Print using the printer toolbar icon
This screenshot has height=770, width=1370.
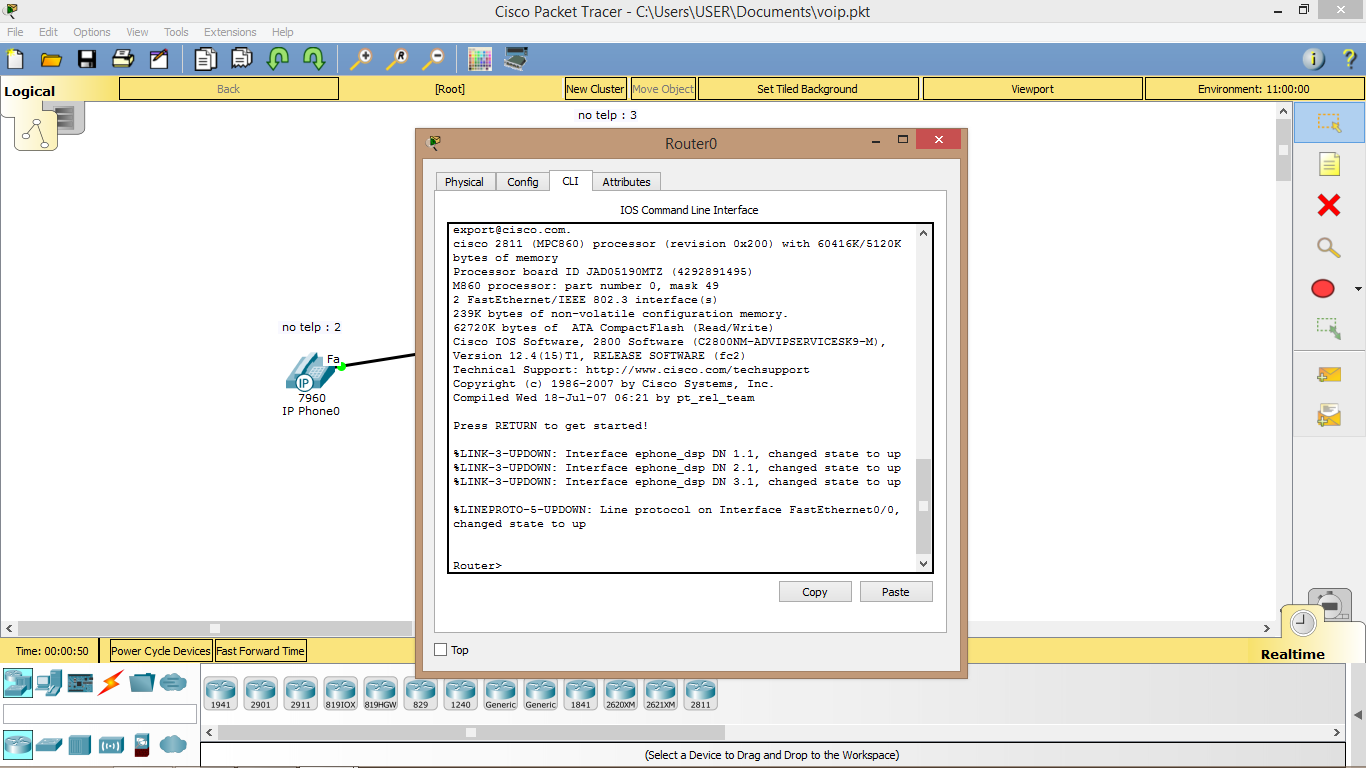123,59
